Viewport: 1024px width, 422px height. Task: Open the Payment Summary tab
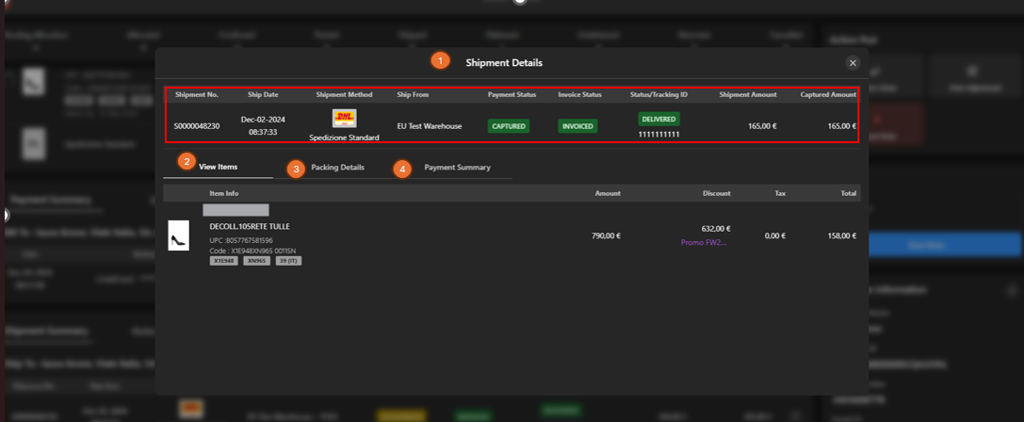[457, 167]
